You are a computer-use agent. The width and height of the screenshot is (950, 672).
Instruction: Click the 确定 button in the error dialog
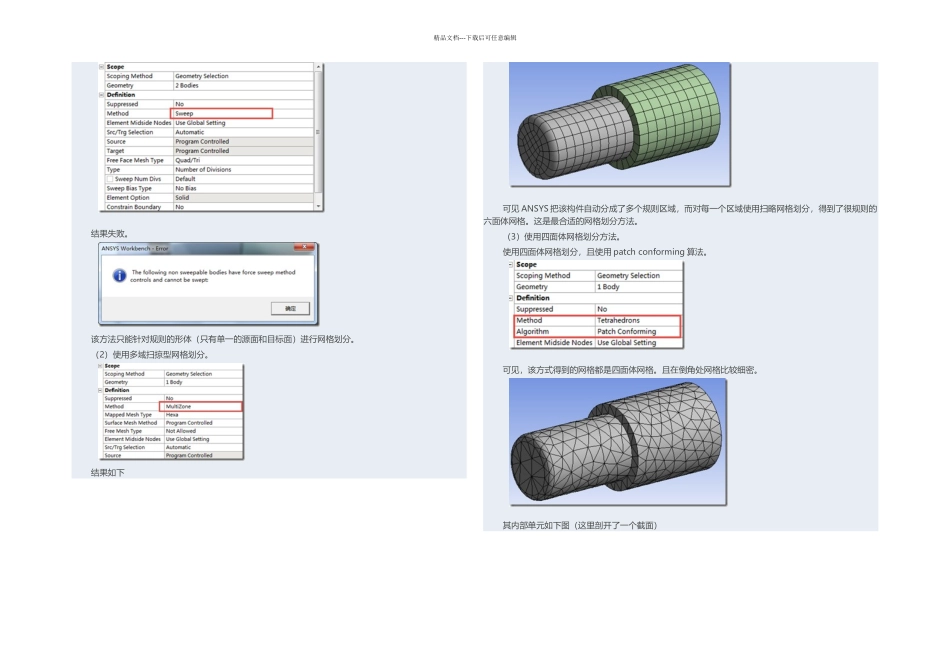point(290,308)
